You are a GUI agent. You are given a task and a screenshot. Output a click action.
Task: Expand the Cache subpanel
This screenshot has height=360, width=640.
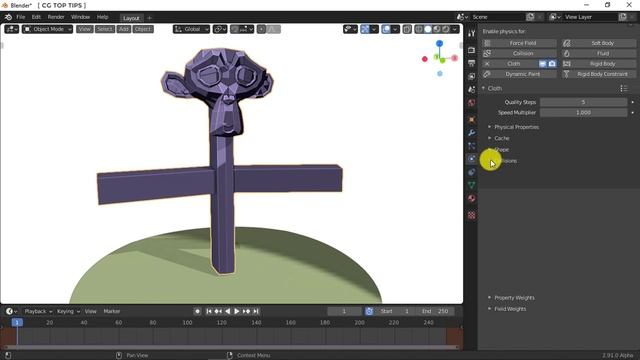[x=502, y=138]
